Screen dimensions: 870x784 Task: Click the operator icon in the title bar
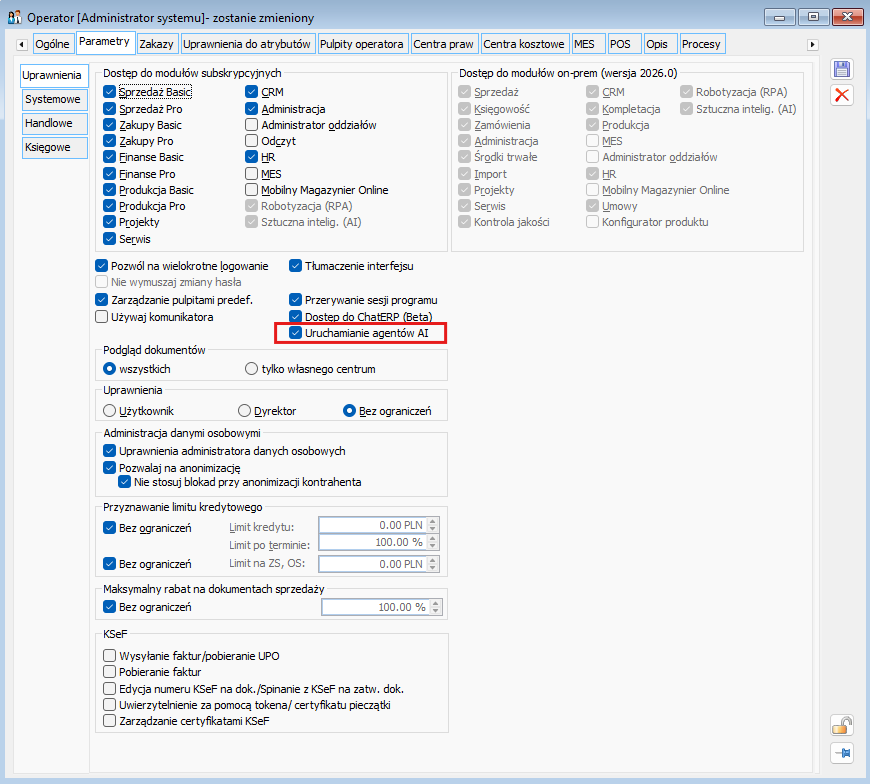point(14,17)
